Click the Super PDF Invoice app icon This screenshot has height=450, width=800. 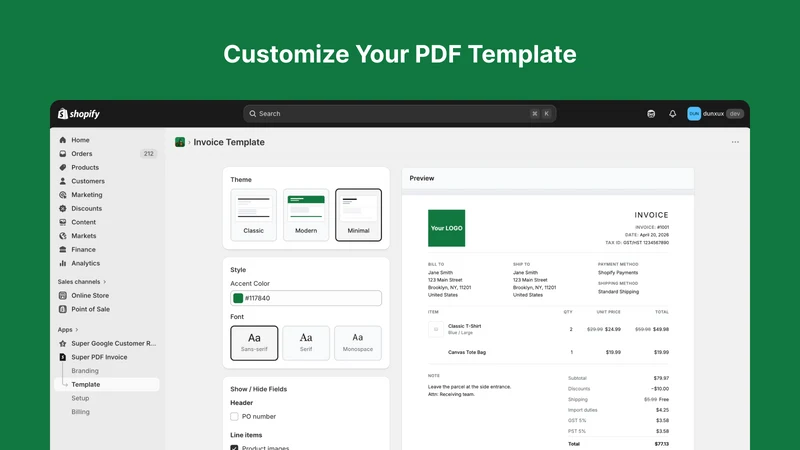(x=63, y=357)
